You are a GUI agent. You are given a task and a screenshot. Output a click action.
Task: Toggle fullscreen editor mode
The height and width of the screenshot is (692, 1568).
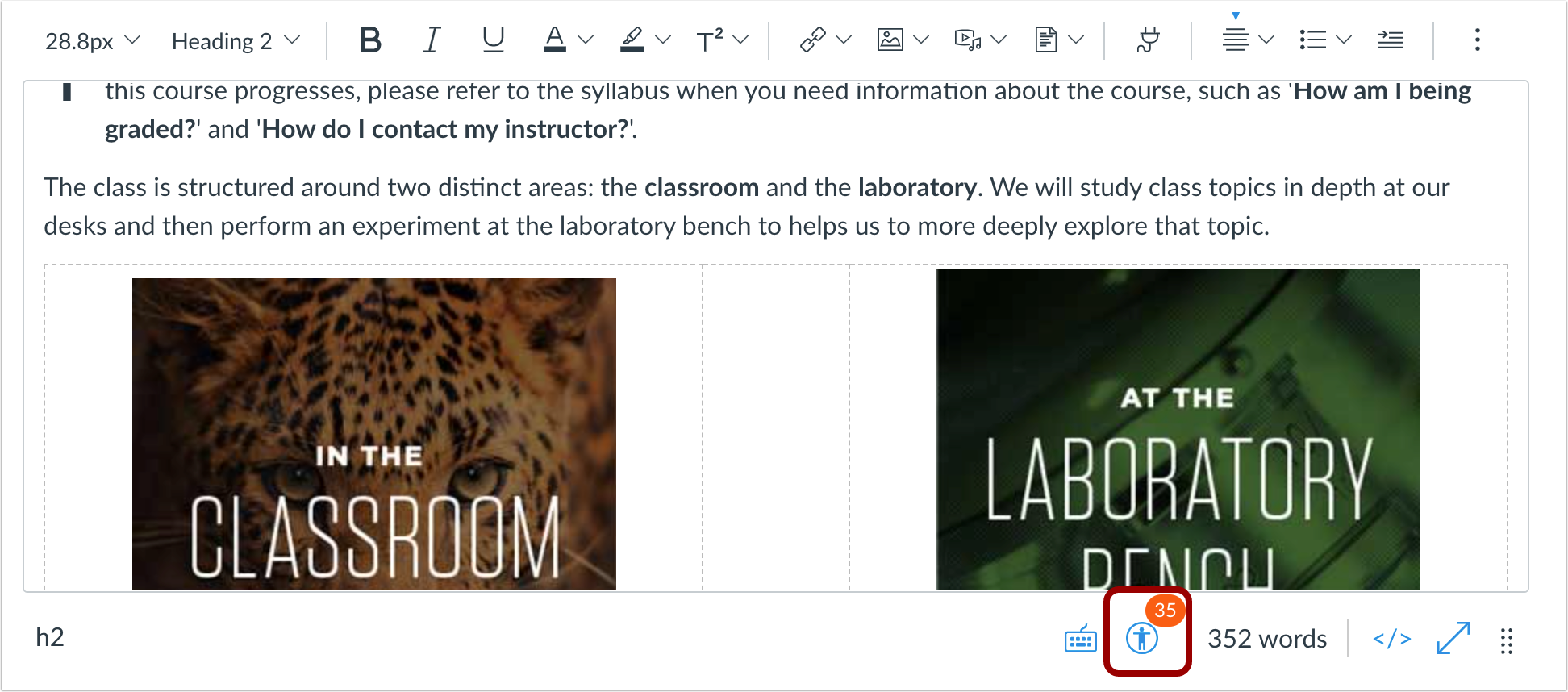(x=1453, y=639)
